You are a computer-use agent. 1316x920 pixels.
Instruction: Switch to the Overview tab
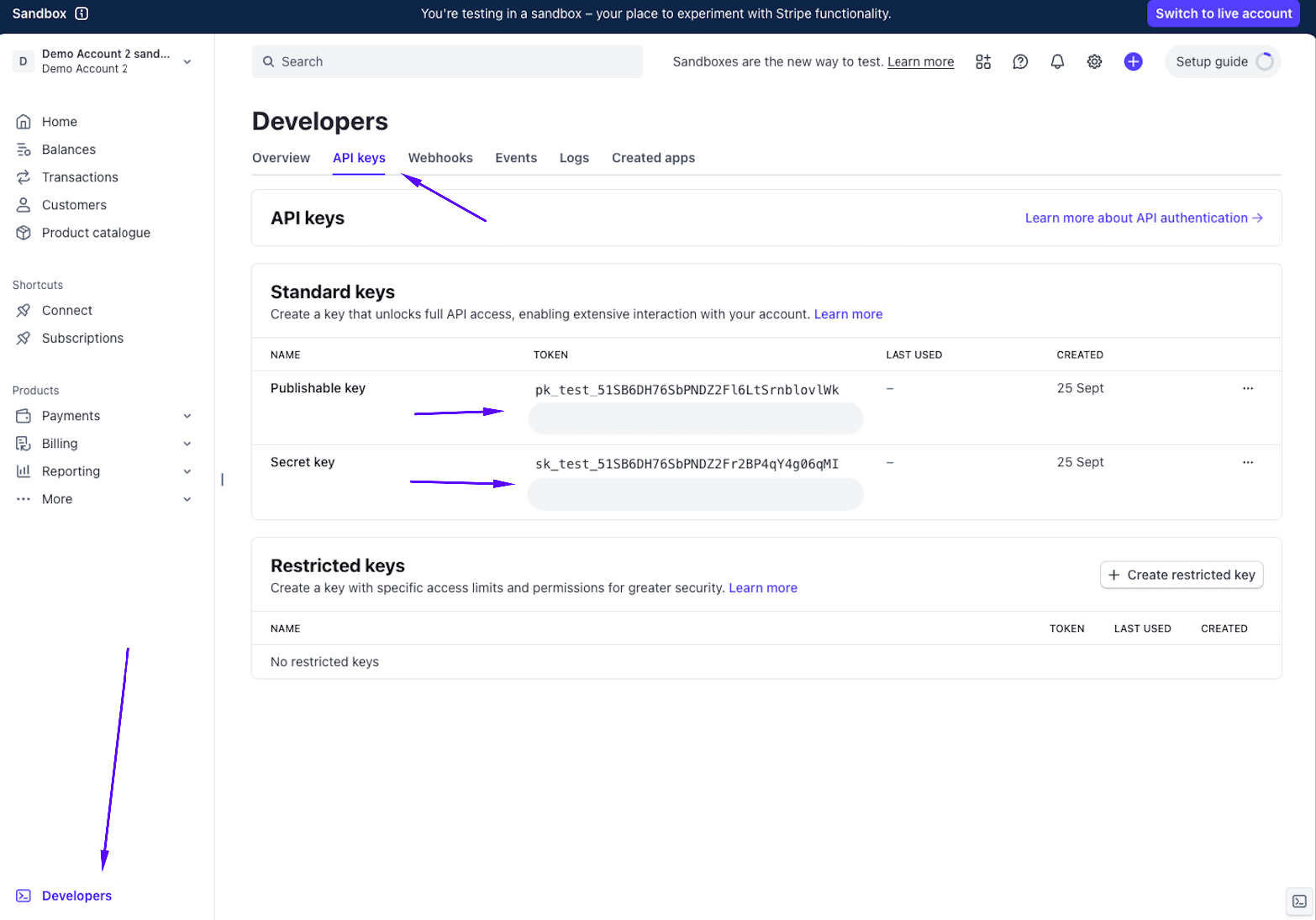pyautogui.click(x=281, y=158)
